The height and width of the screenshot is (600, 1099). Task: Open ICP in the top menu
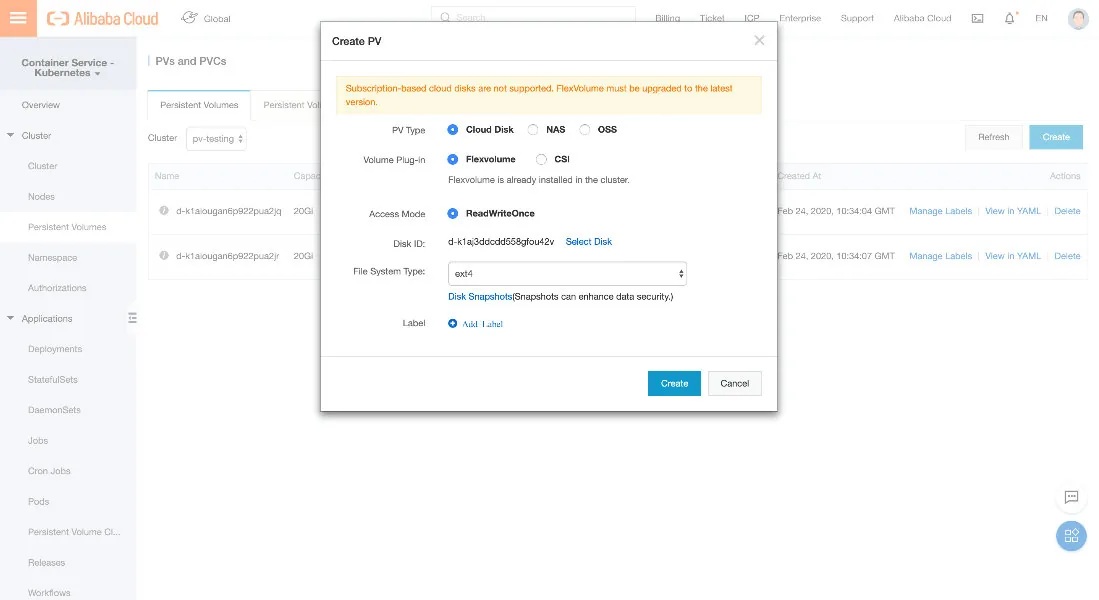tap(751, 18)
